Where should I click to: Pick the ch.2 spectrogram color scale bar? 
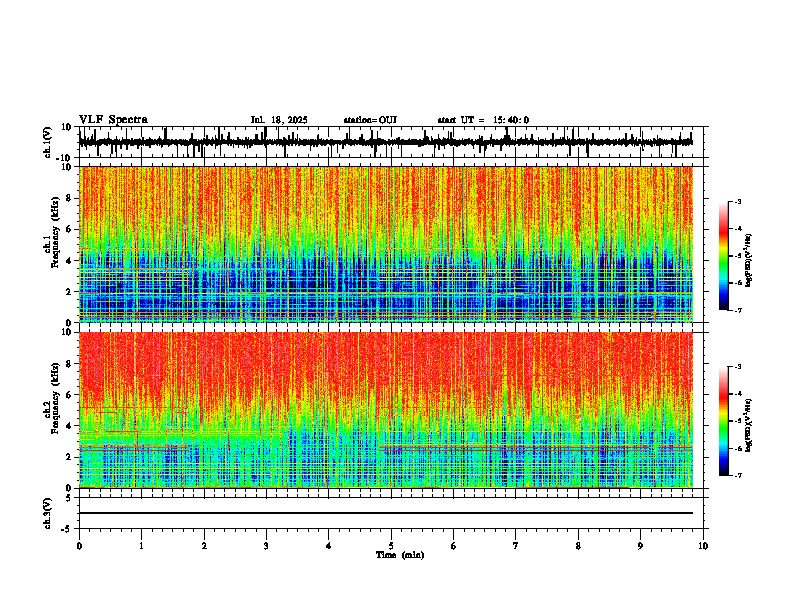724,421
